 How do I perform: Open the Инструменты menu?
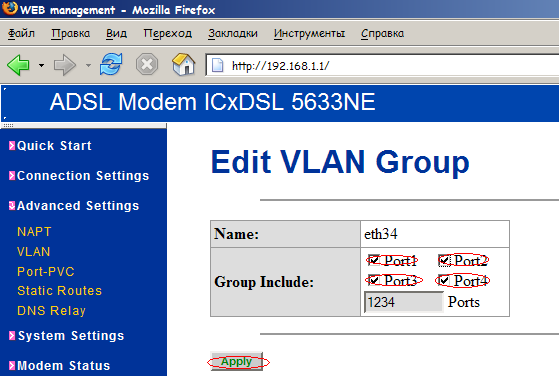click(x=309, y=33)
